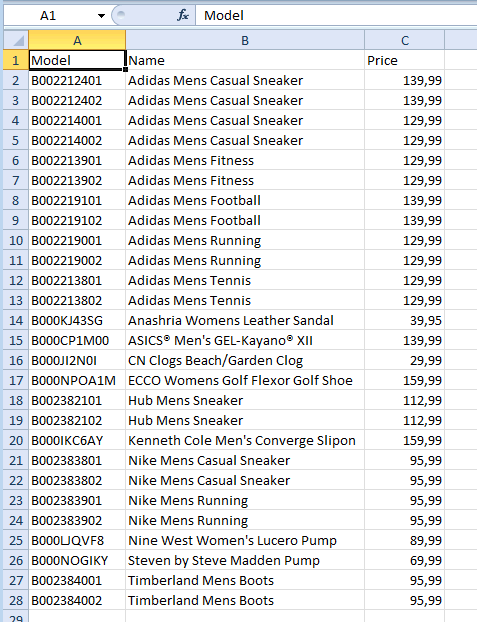477x622 pixels.
Task: Click the fx insert function icon
Action: (x=183, y=15)
